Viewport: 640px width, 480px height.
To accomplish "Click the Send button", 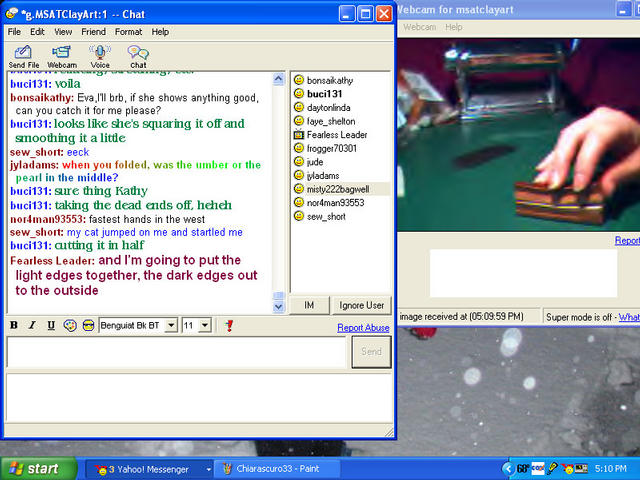I will pos(371,351).
